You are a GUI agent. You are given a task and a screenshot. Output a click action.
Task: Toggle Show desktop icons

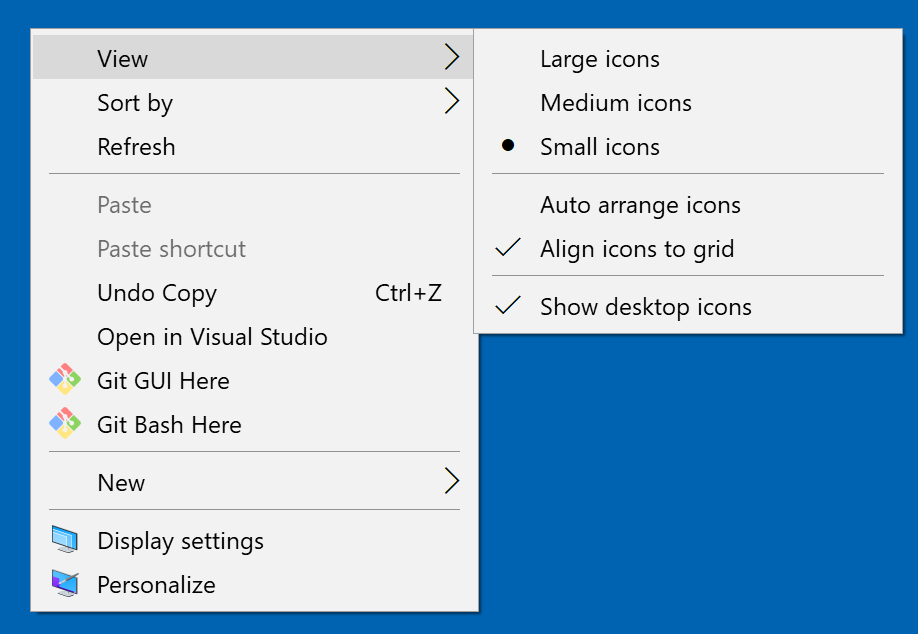688,307
